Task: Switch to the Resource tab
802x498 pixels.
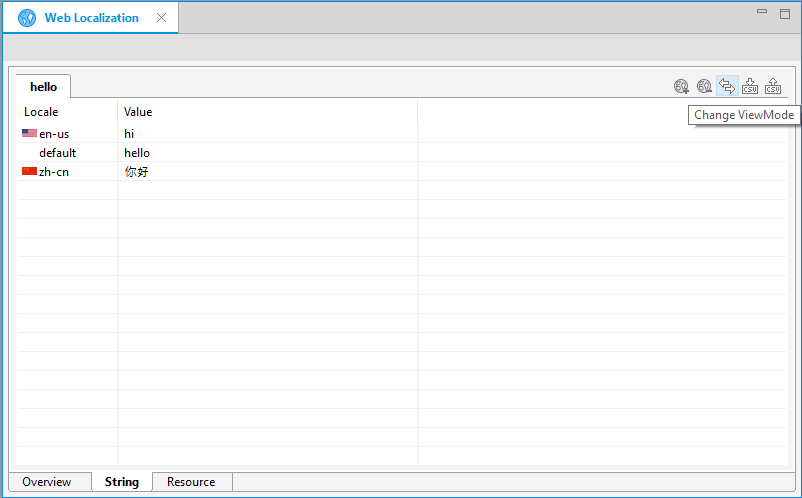Action: click(x=191, y=482)
